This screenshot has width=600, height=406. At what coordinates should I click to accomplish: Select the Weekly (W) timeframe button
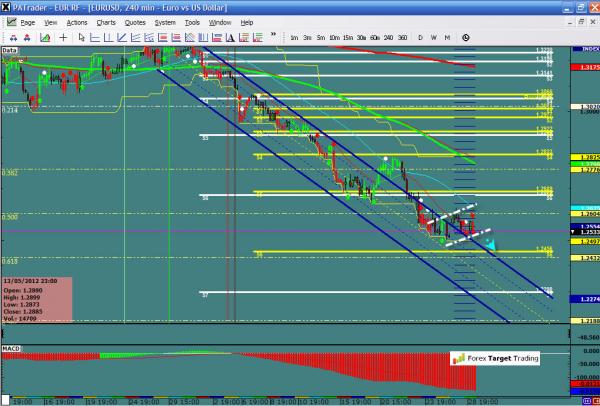pyautogui.click(x=434, y=37)
